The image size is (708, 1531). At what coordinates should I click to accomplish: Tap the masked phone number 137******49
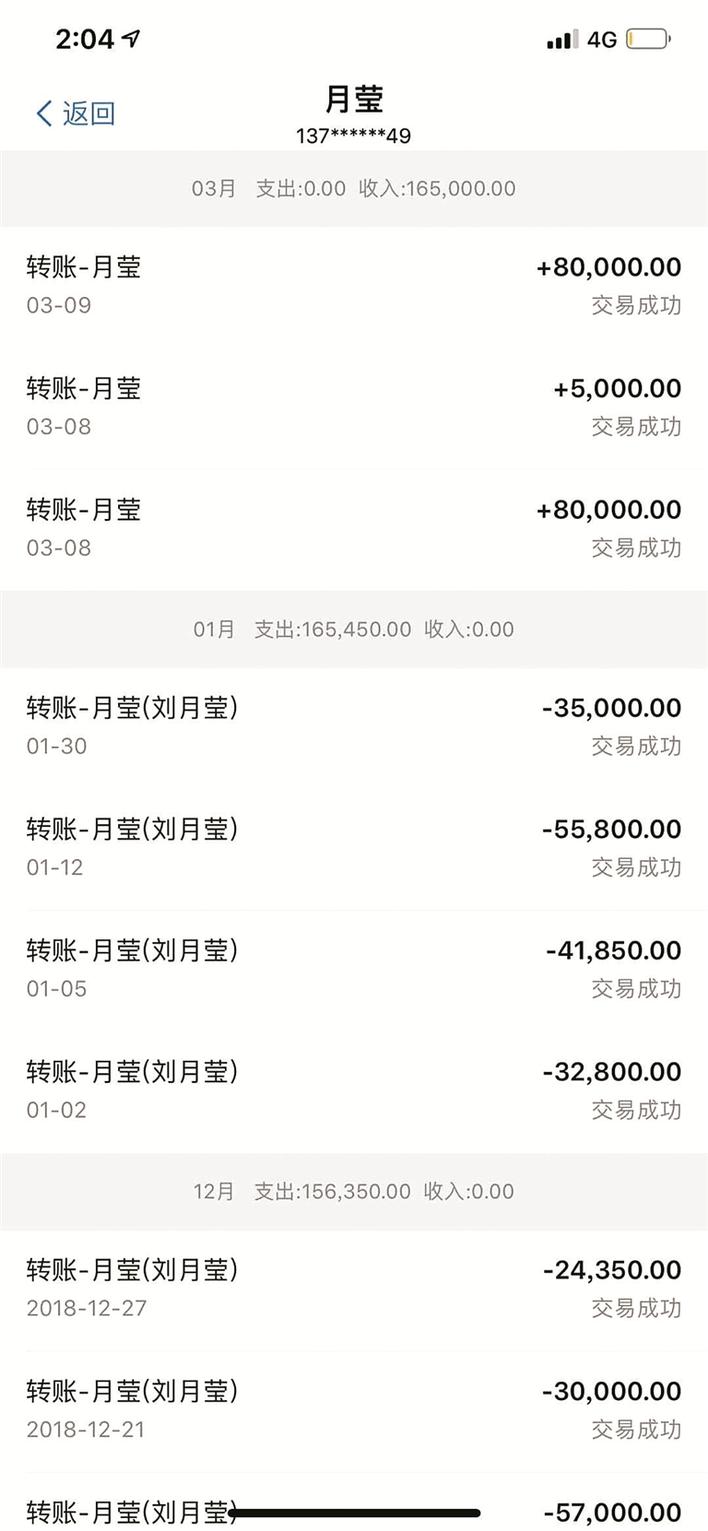(354, 134)
